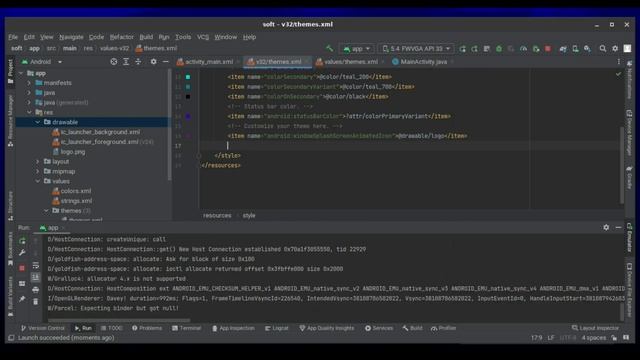
Task: Open IDE settings gear in top toolbar
Action: pos(615,49)
